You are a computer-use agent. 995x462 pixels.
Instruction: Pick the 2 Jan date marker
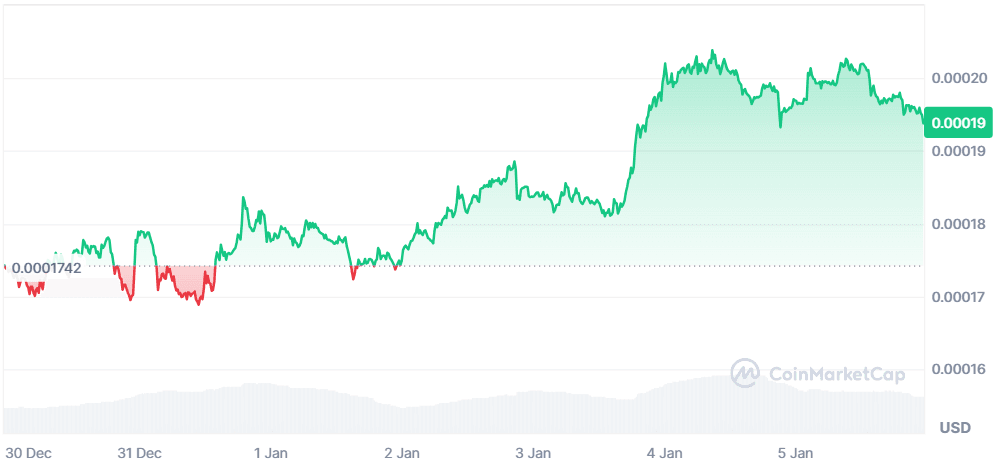tap(402, 452)
